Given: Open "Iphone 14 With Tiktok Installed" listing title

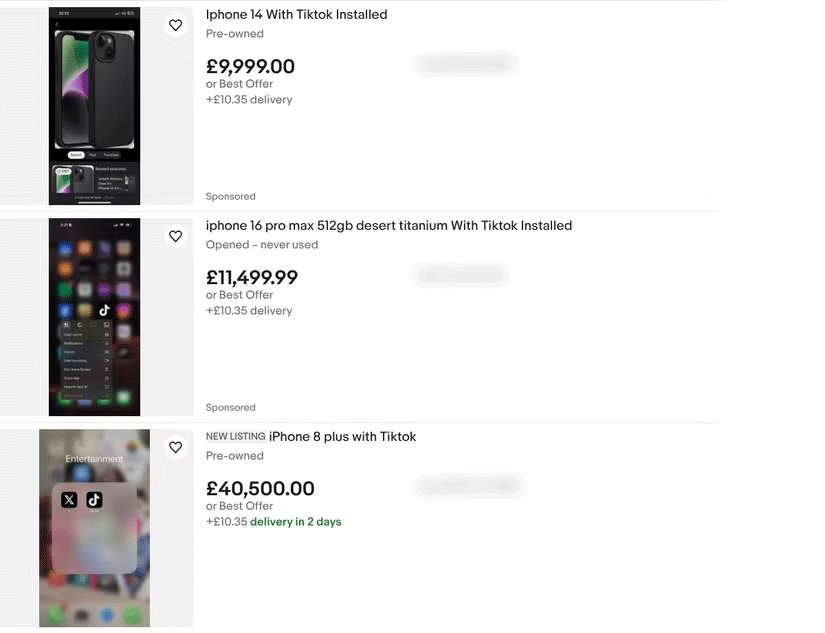Looking at the screenshot, I should [x=296, y=15].
